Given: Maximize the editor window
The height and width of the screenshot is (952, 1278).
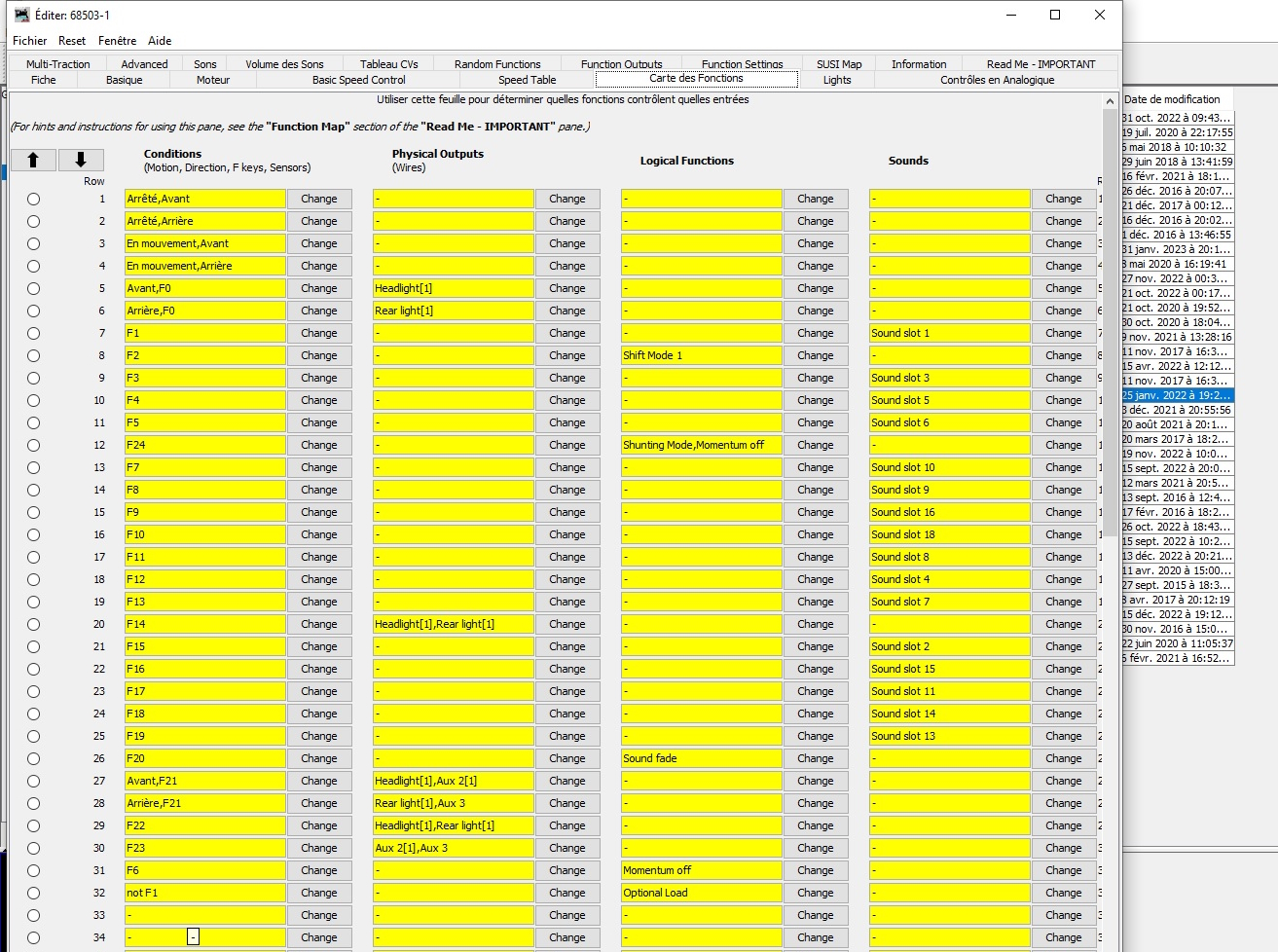Looking at the screenshot, I should pos(1055,15).
